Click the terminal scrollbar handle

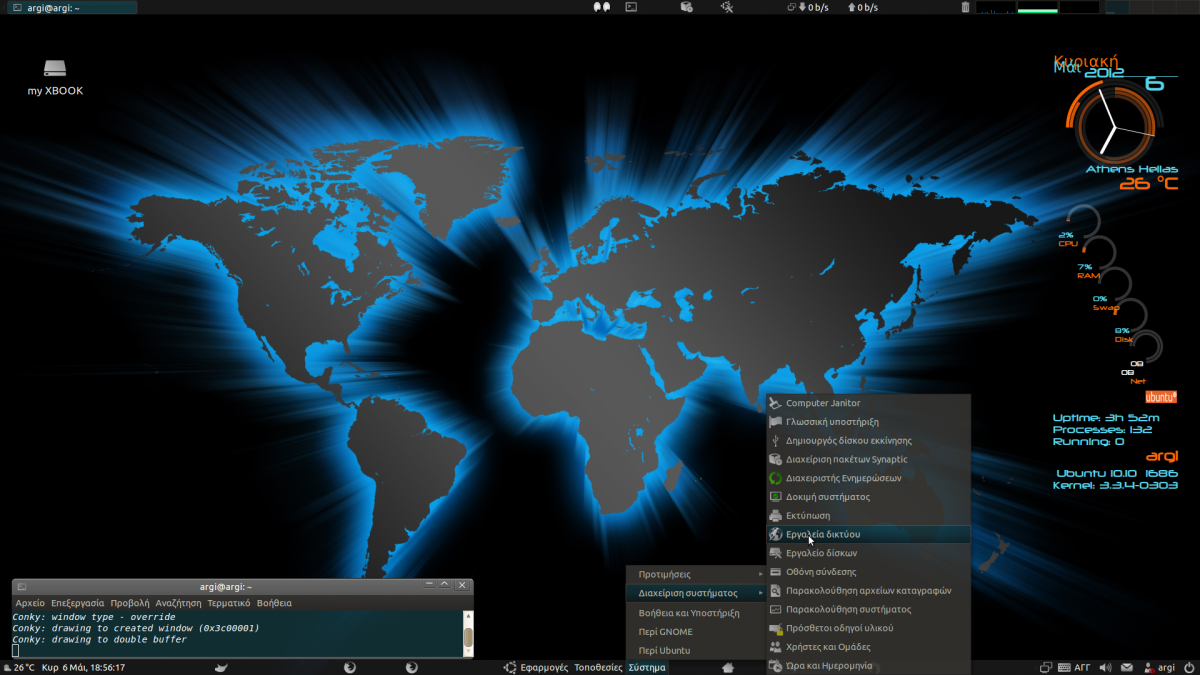coord(468,638)
